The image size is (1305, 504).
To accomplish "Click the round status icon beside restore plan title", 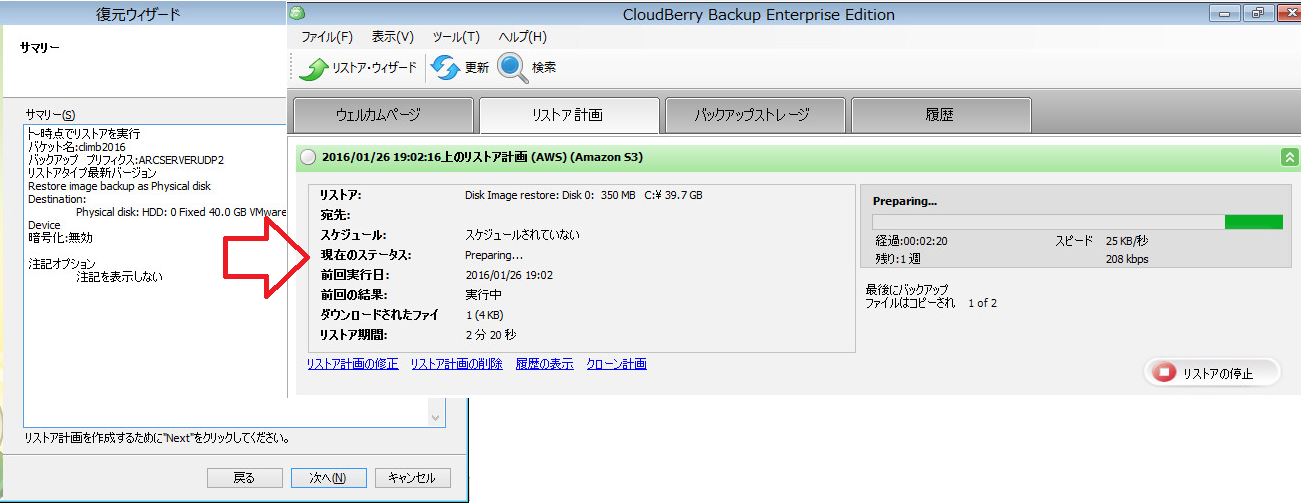I will click(x=308, y=157).
